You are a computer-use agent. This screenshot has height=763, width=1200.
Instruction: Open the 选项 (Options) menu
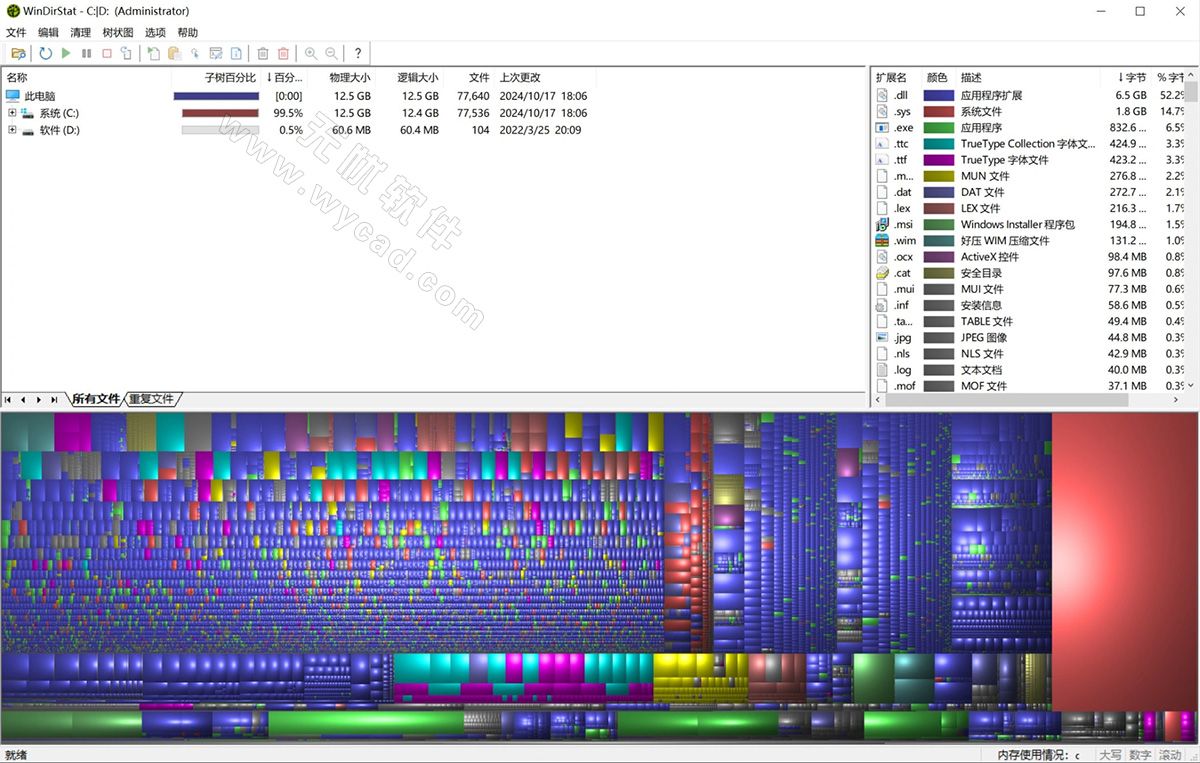point(155,32)
